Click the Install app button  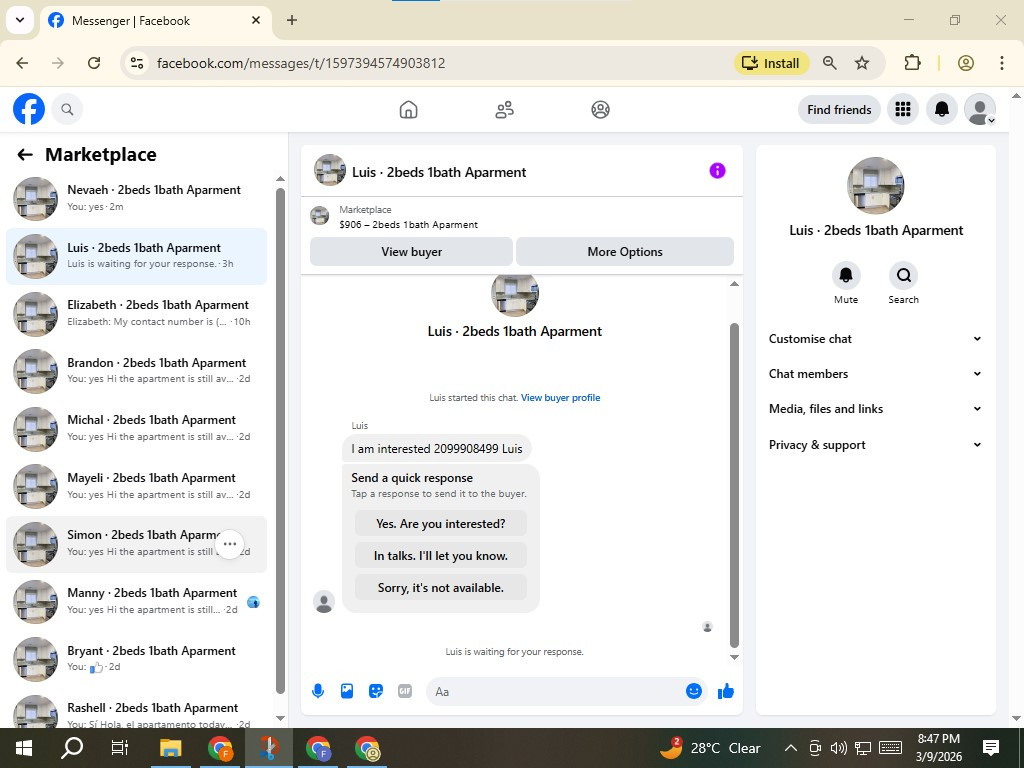772,63
